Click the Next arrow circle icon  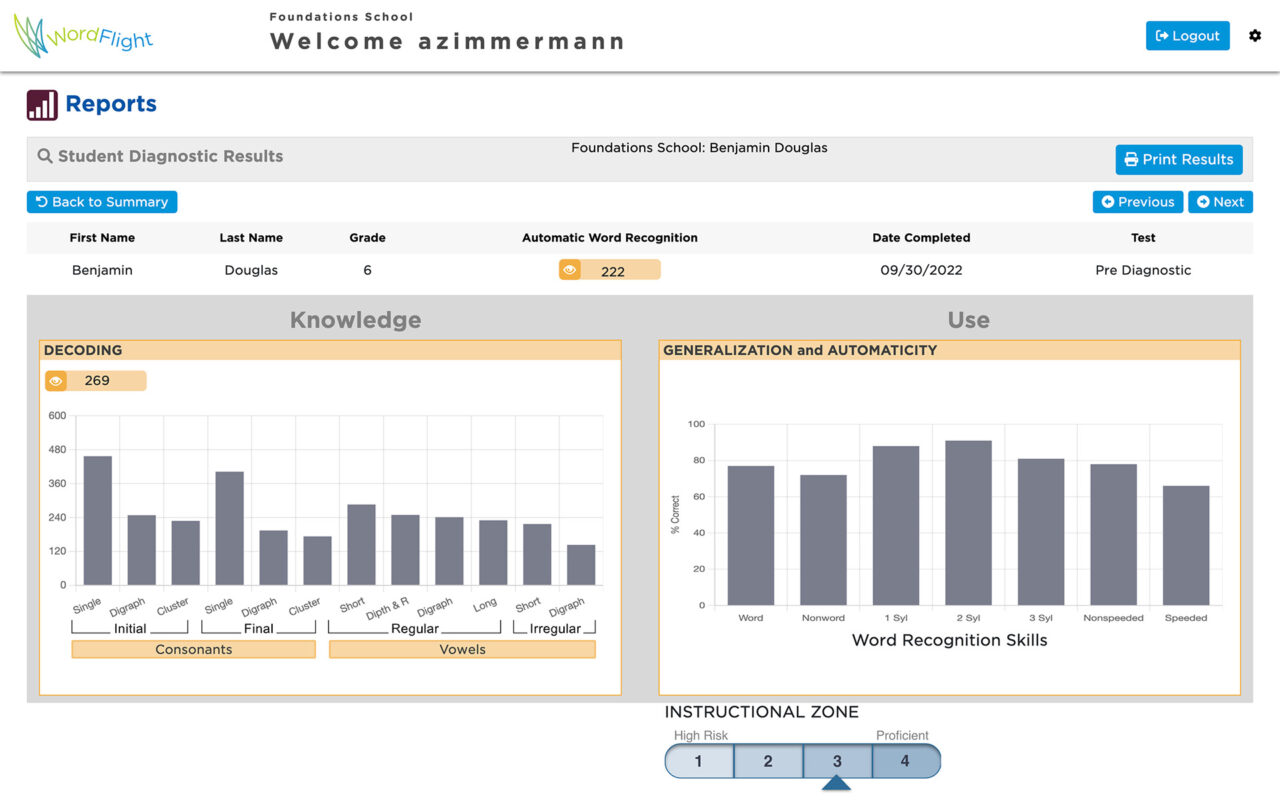1203,202
